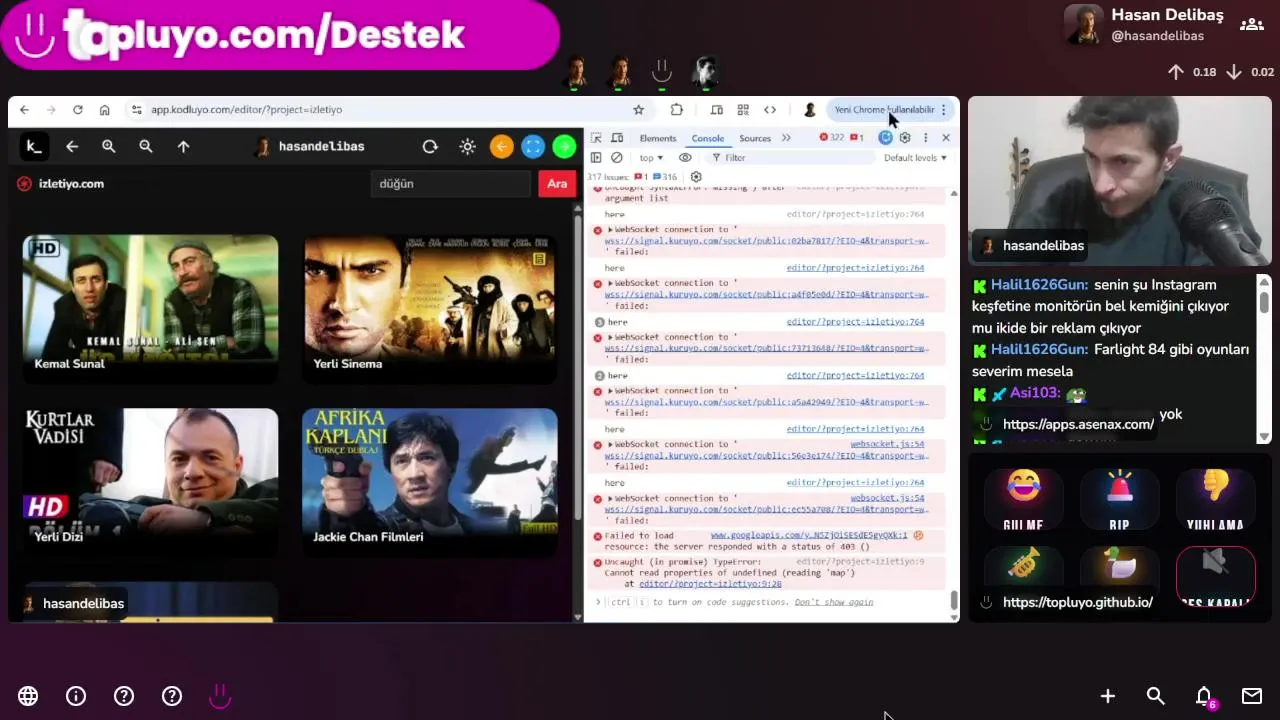Click the orange left-arrow circle button
Viewport: 1280px width, 720px height.
click(x=502, y=147)
